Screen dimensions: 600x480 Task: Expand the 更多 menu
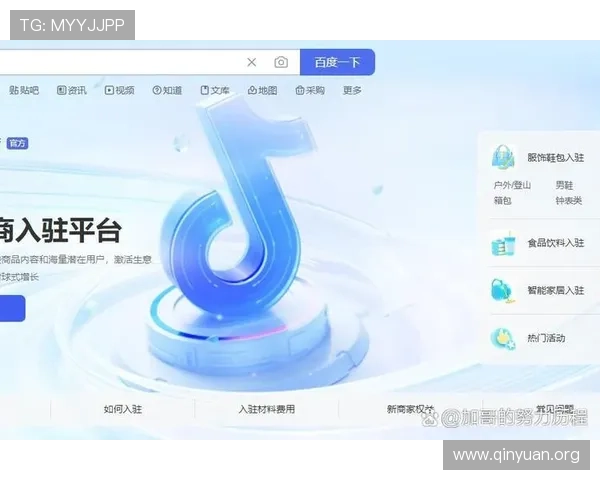click(x=352, y=90)
